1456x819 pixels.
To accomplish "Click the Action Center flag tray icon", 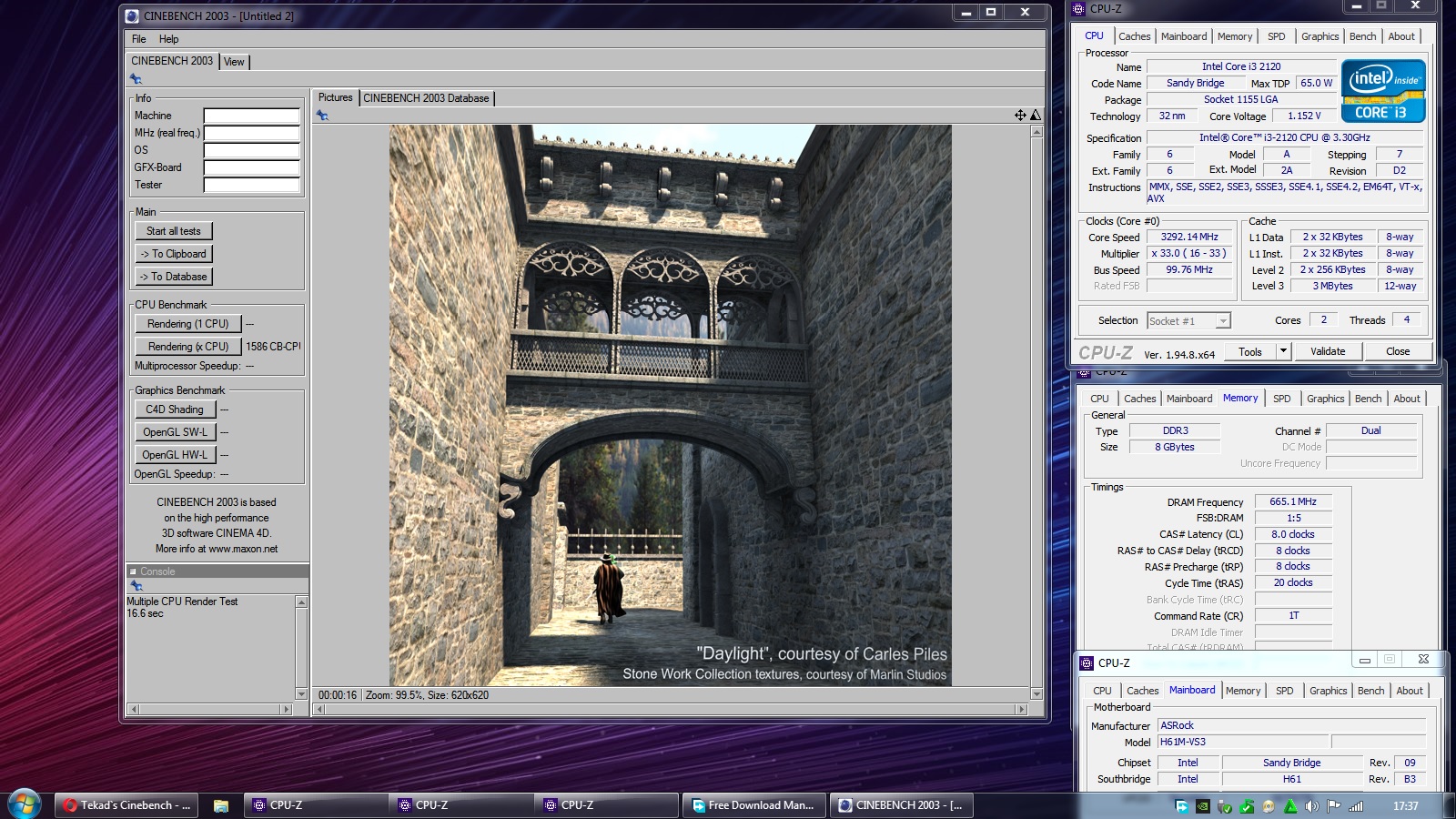I will pyautogui.click(x=1334, y=805).
